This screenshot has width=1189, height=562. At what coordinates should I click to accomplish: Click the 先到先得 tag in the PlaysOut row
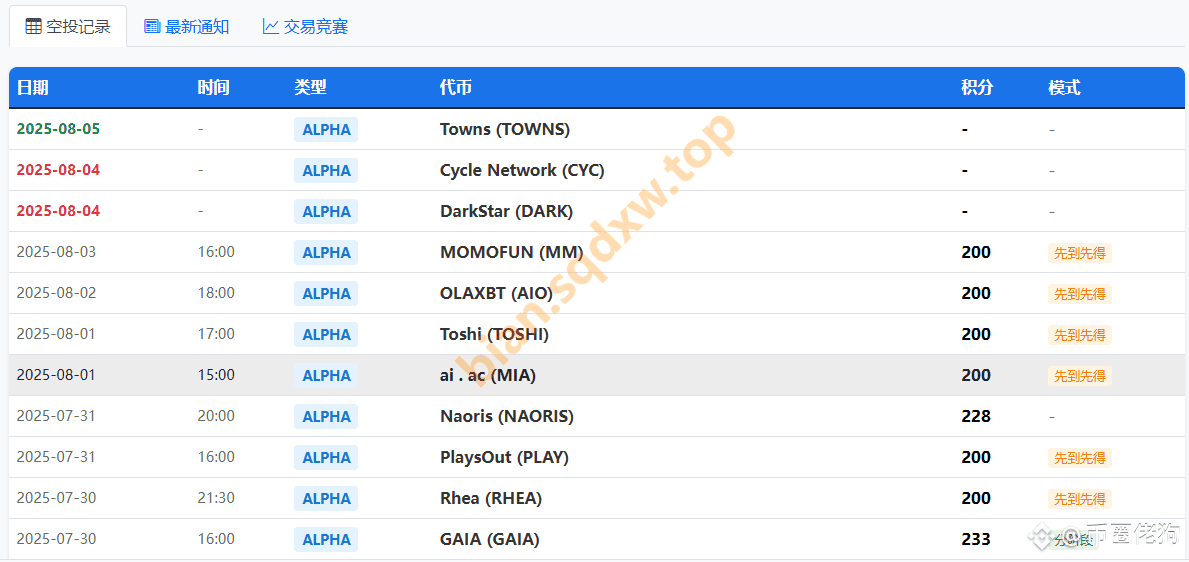(1080, 458)
